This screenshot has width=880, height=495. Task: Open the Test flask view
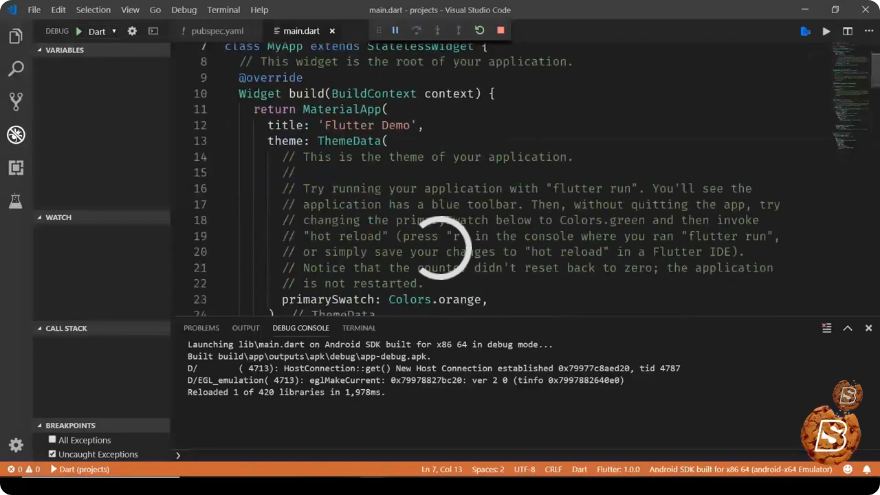coord(16,201)
